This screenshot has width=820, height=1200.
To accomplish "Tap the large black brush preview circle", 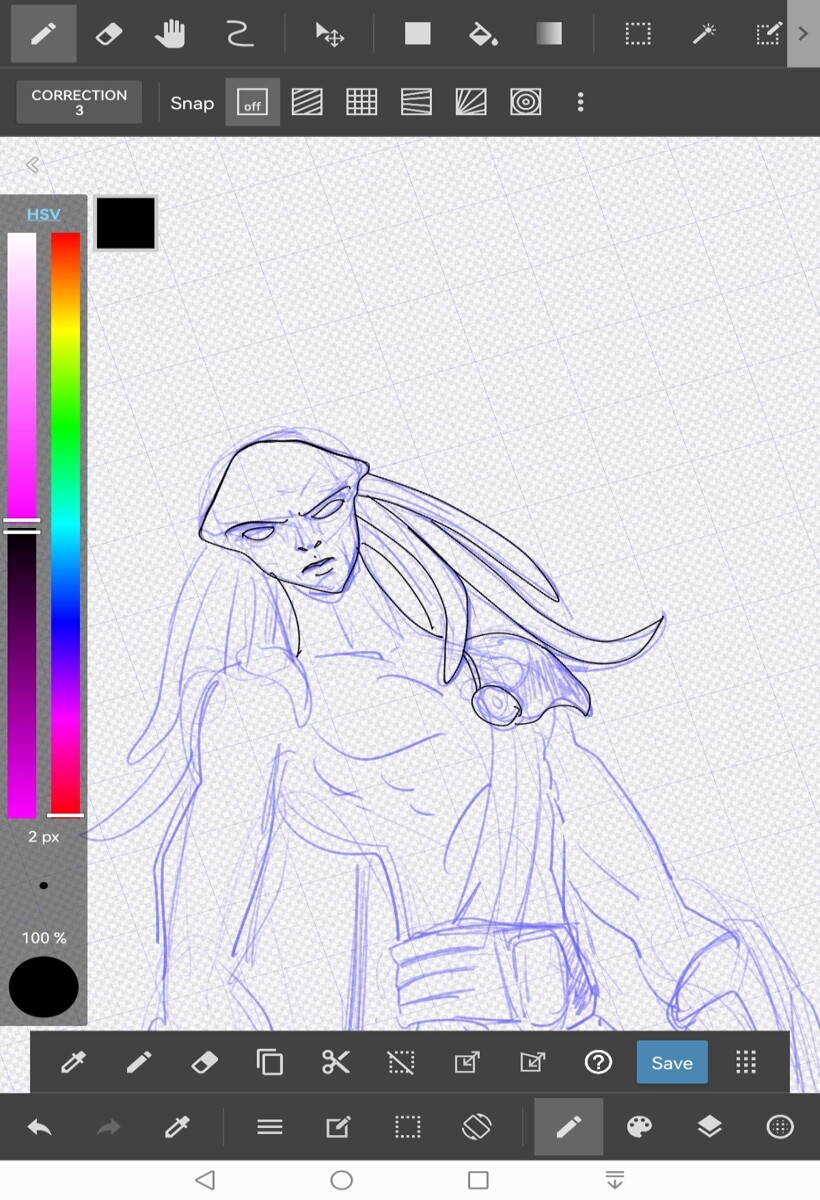I will [44, 987].
